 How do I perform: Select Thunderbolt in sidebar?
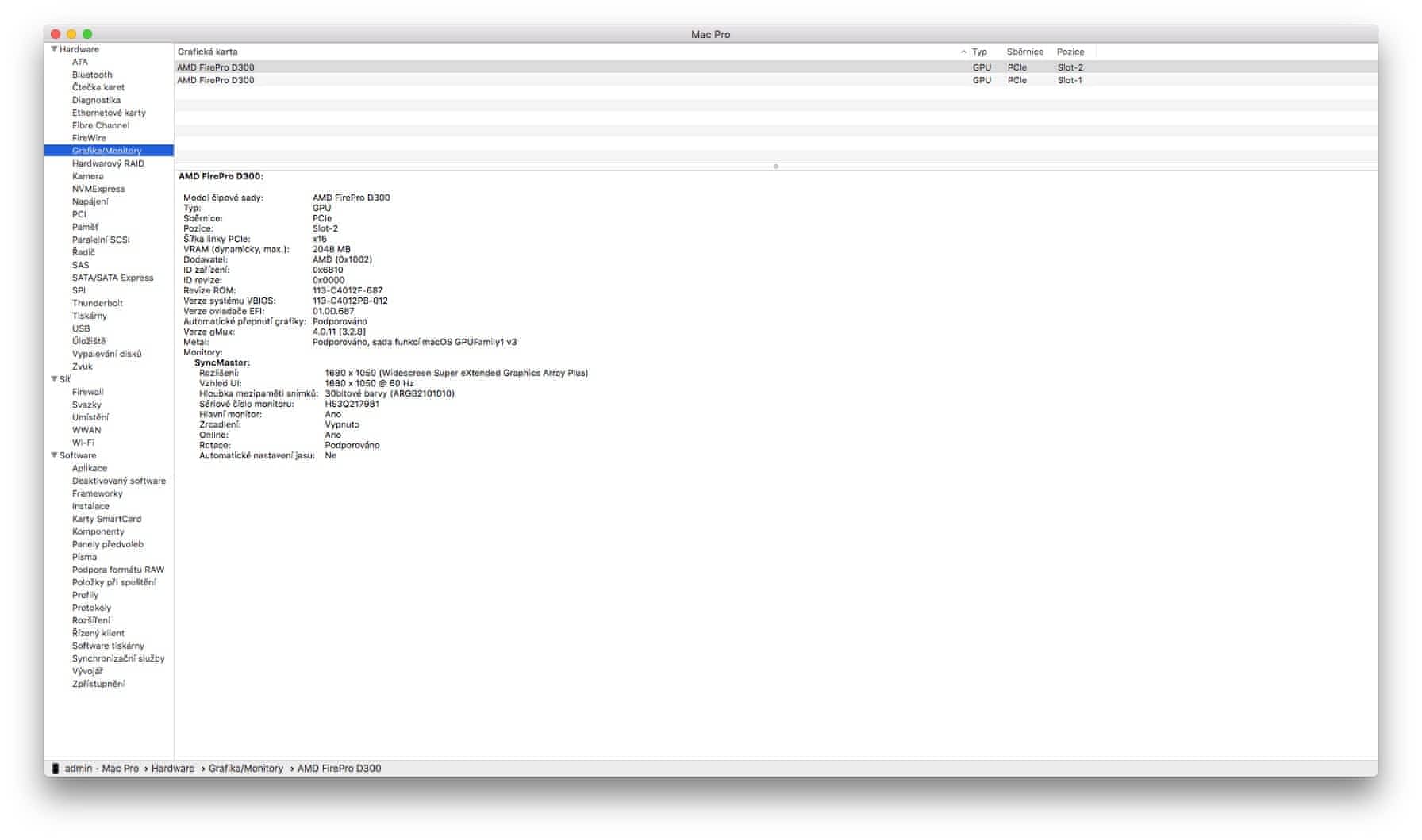[x=98, y=303]
